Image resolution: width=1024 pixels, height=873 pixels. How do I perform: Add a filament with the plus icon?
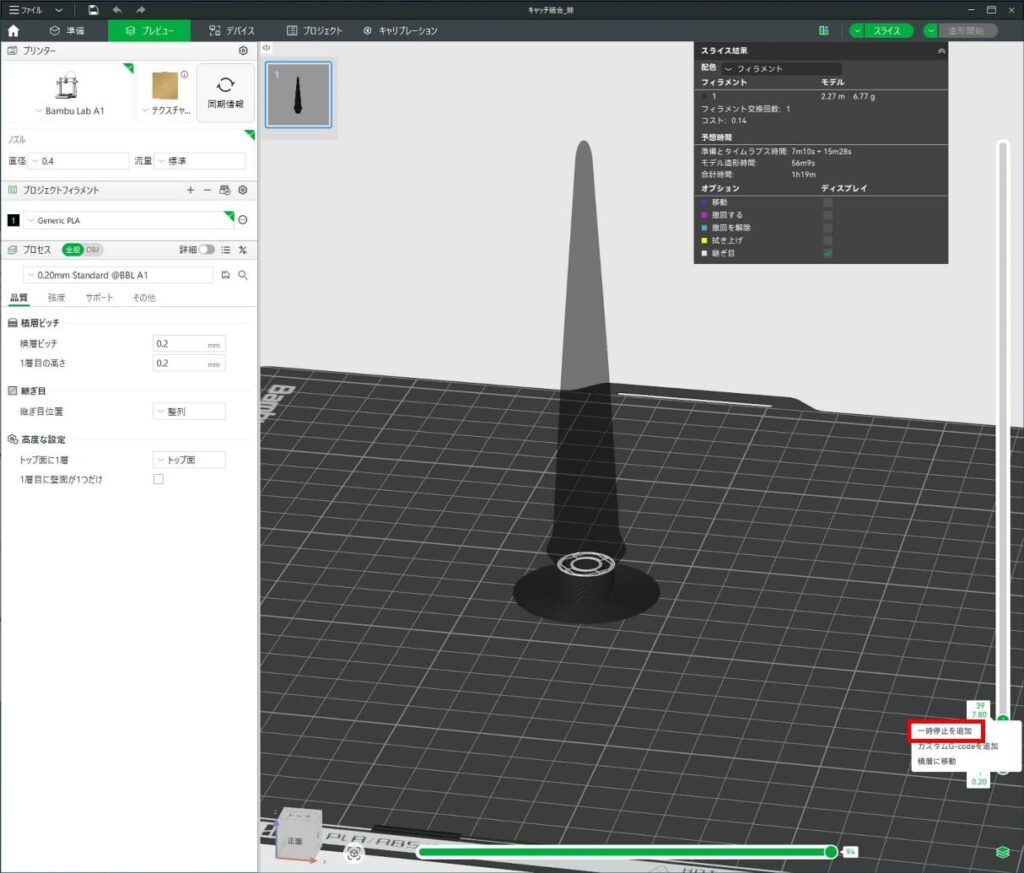pyautogui.click(x=190, y=189)
